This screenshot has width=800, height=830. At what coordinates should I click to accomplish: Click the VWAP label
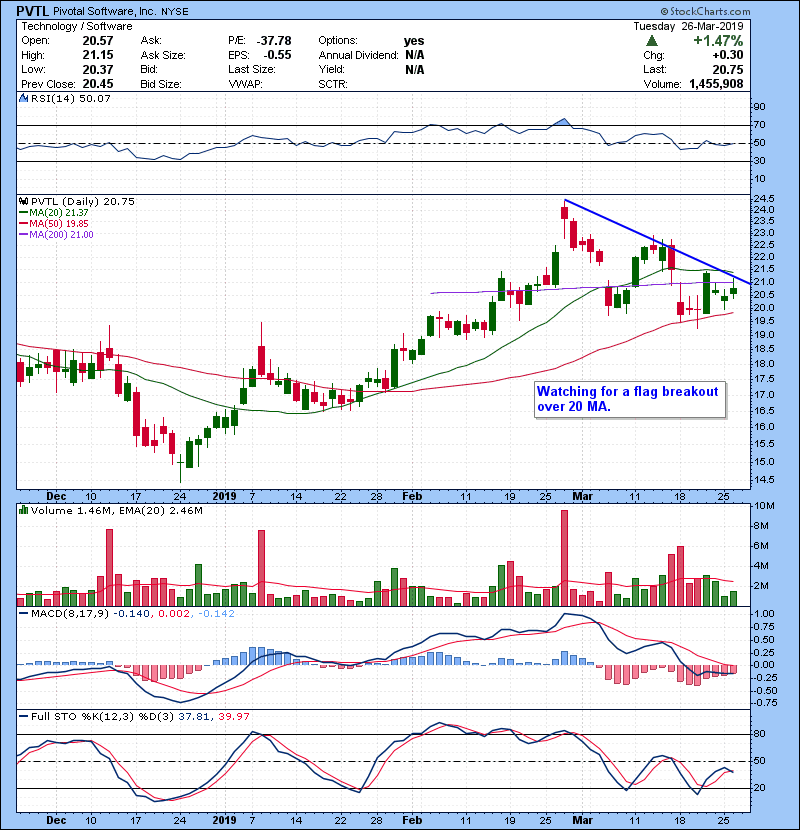[245, 84]
